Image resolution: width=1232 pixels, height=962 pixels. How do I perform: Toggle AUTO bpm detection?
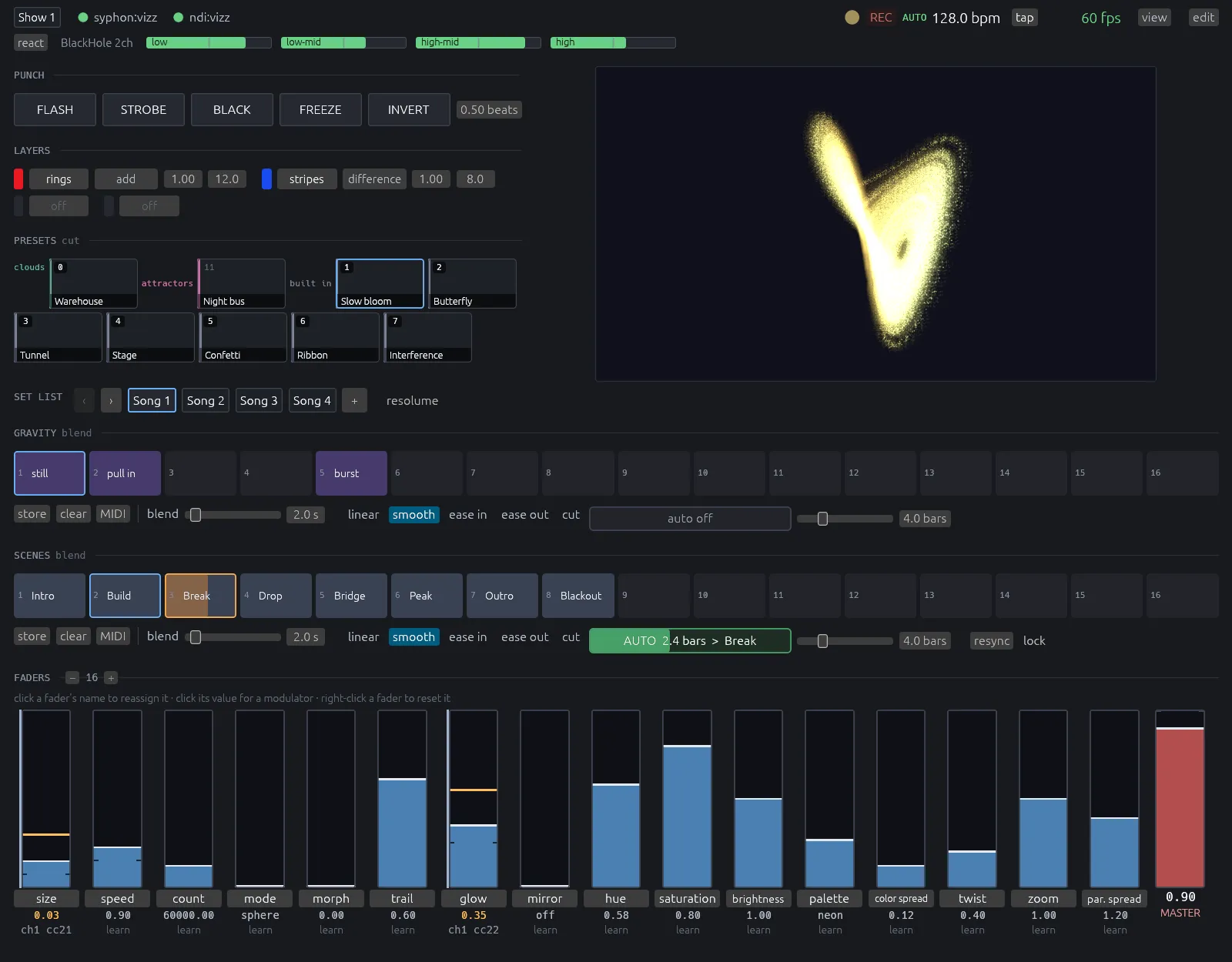[x=914, y=17]
